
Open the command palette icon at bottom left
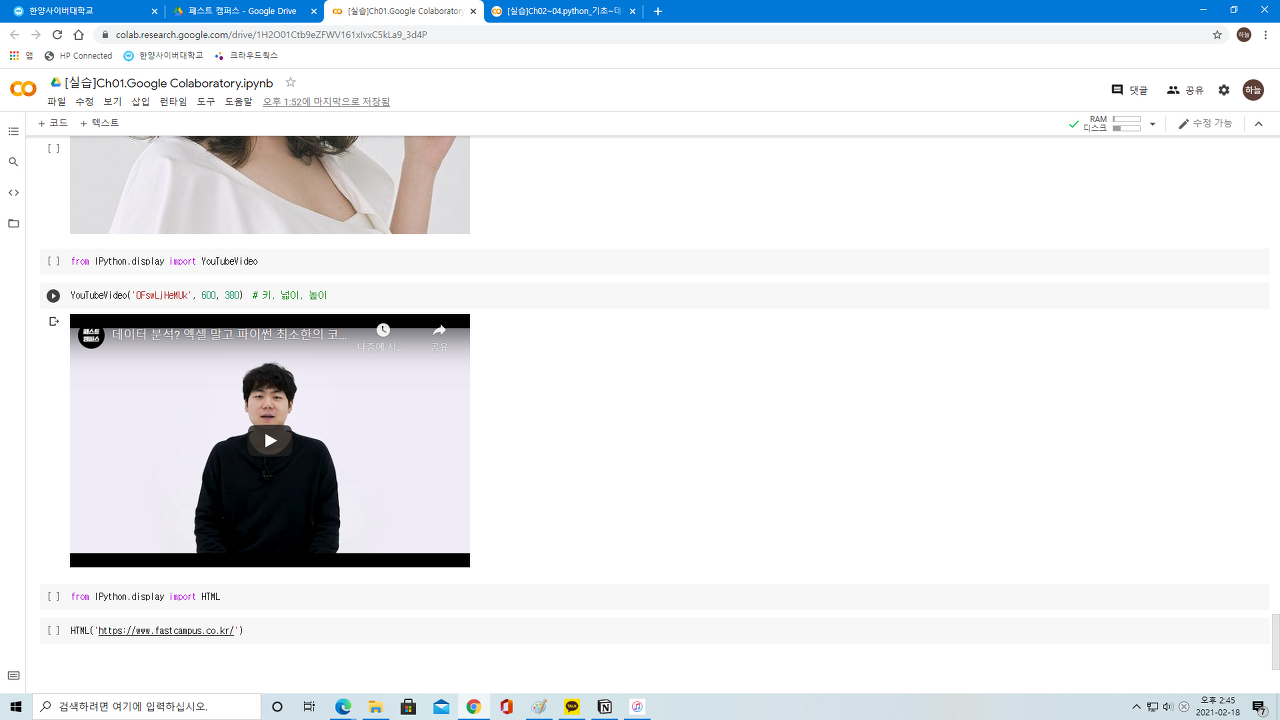coord(13,676)
